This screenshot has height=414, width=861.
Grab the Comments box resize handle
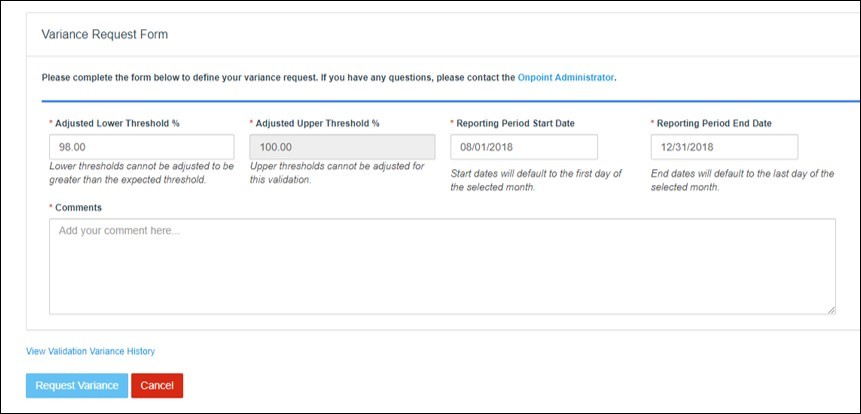[831, 310]
